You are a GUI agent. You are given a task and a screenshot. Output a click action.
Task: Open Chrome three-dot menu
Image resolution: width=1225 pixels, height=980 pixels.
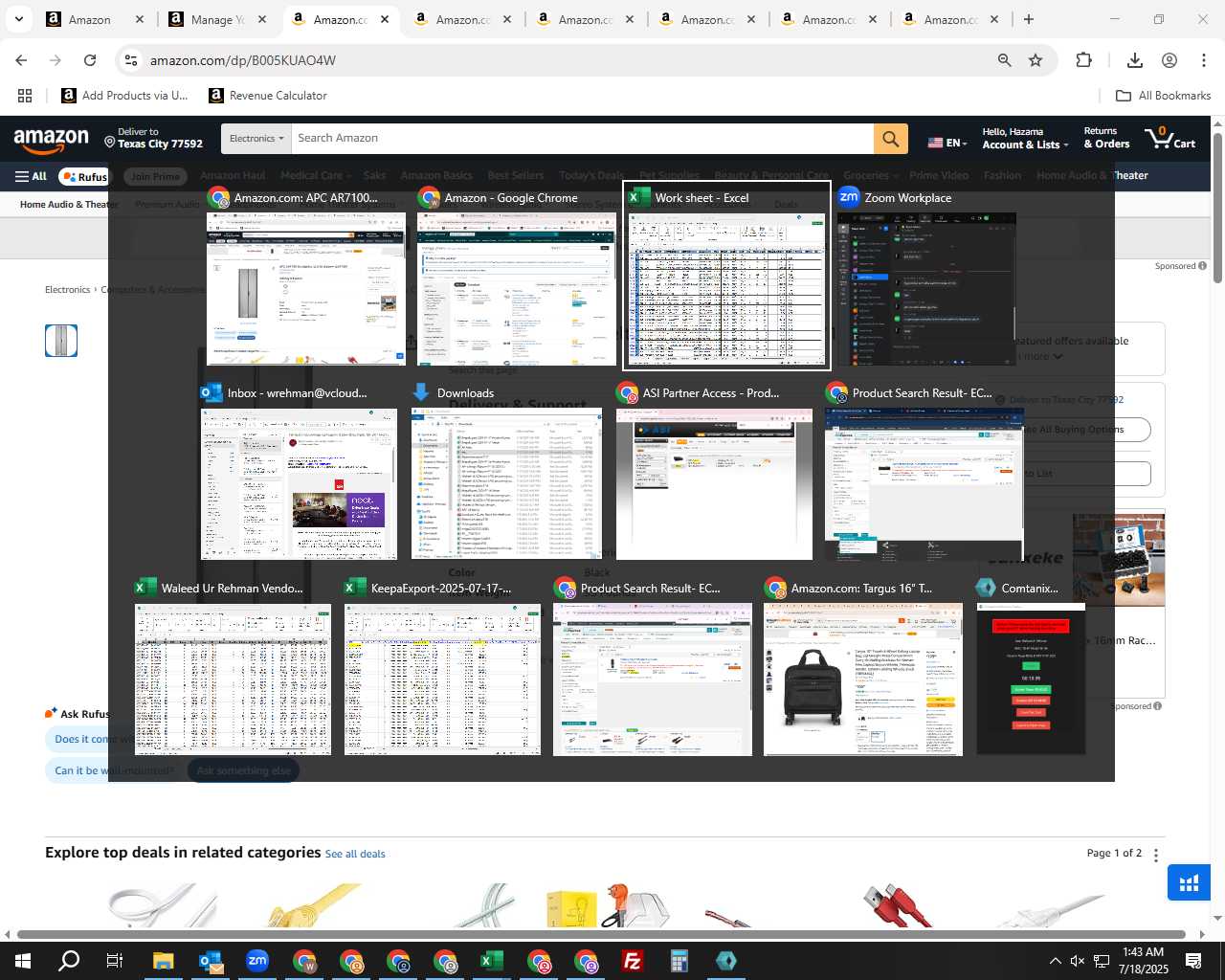point(1204,60)
